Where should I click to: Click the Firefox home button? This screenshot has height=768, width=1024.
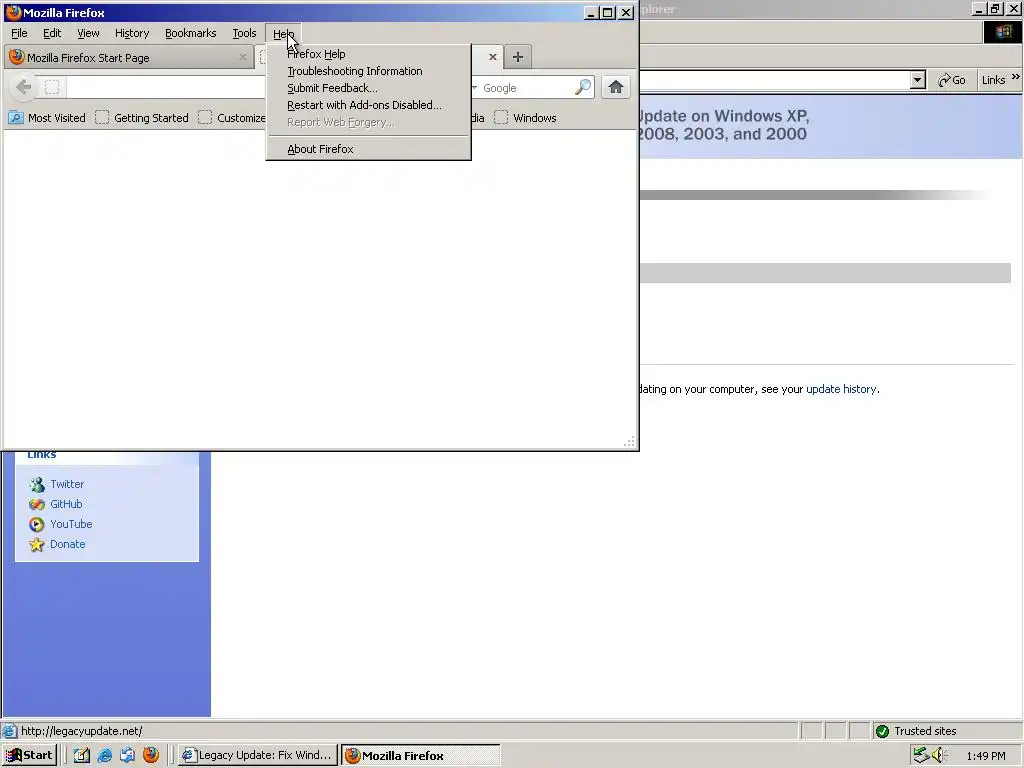(x=616, y=88)
